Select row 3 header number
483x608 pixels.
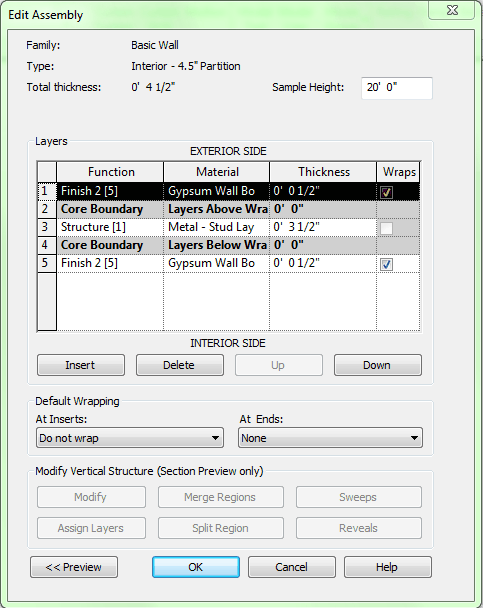pyautogui.click(x=47, y=227)
